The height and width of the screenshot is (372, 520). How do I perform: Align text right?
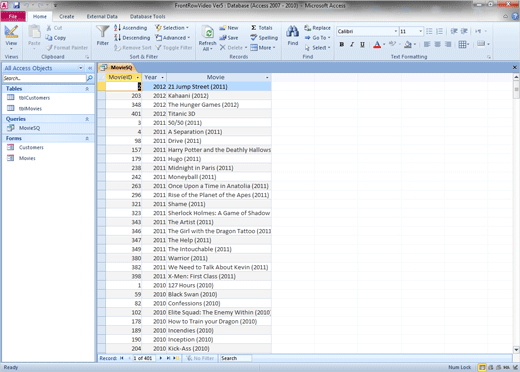pos(448,44)
